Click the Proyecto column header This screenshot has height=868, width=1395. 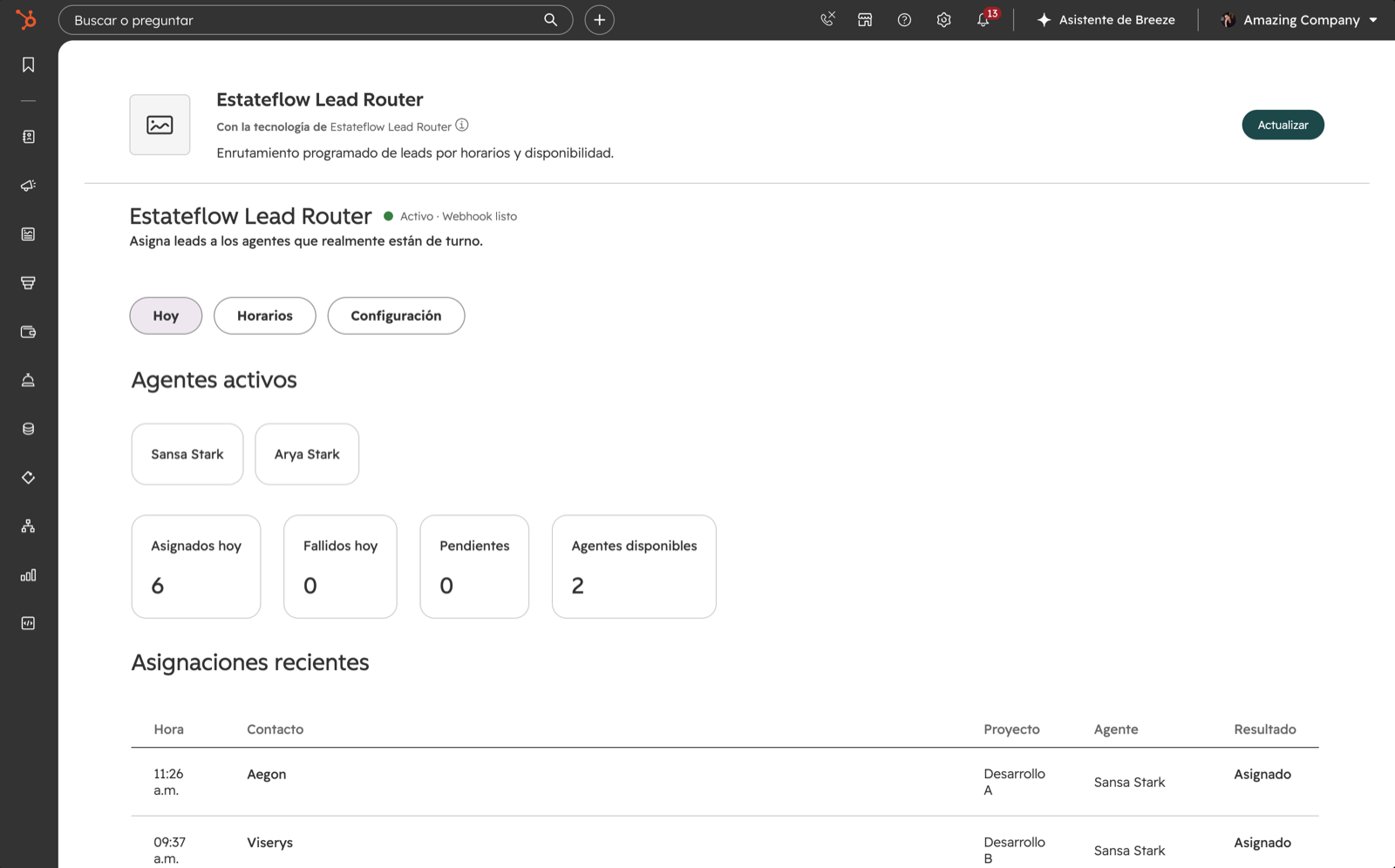pyautogui.click(x=1011, y=729)
